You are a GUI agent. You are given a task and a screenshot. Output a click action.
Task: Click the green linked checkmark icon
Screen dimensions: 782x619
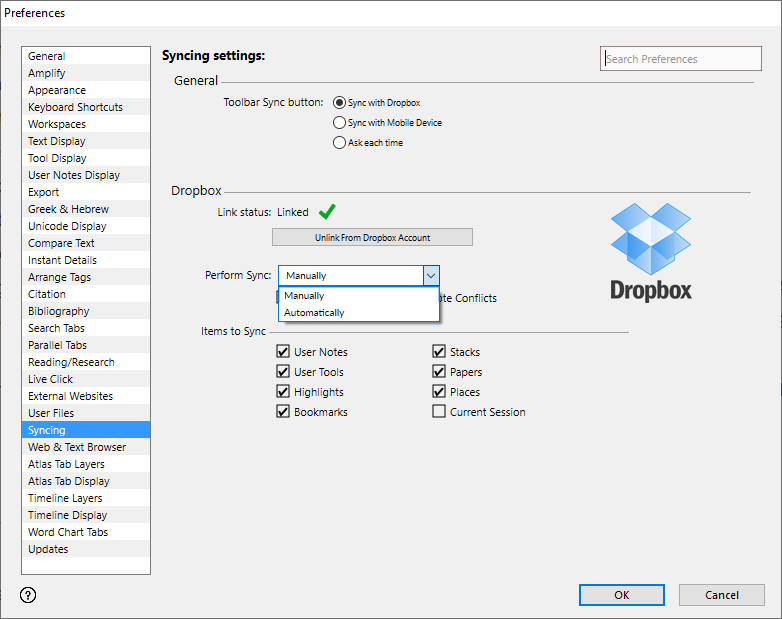click(326, 212)
